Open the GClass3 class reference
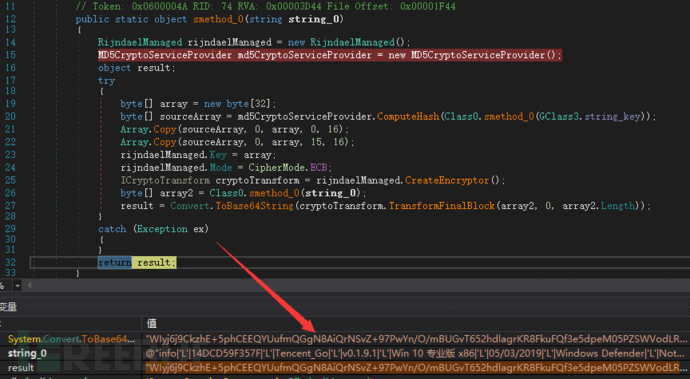Viewport: 690px width, 379px height. [x=560, y=117]
